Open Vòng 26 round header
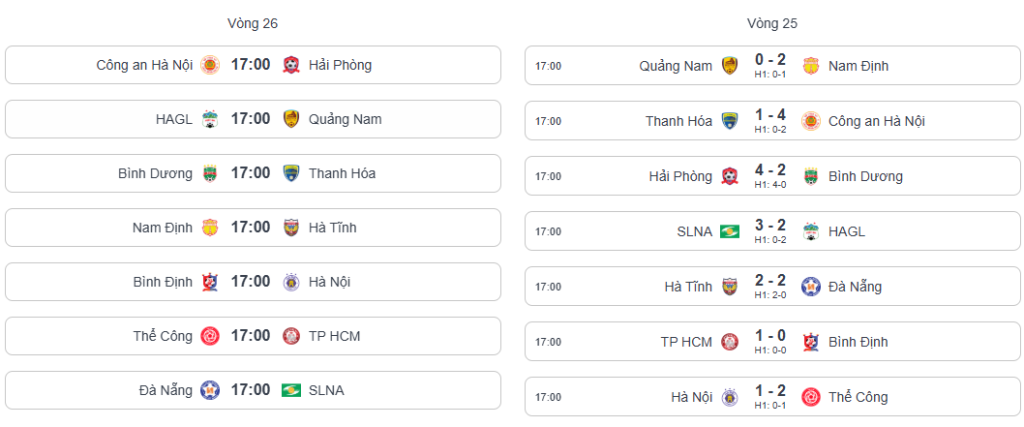Screen dimensions: 1024x427 coord(253,23)
